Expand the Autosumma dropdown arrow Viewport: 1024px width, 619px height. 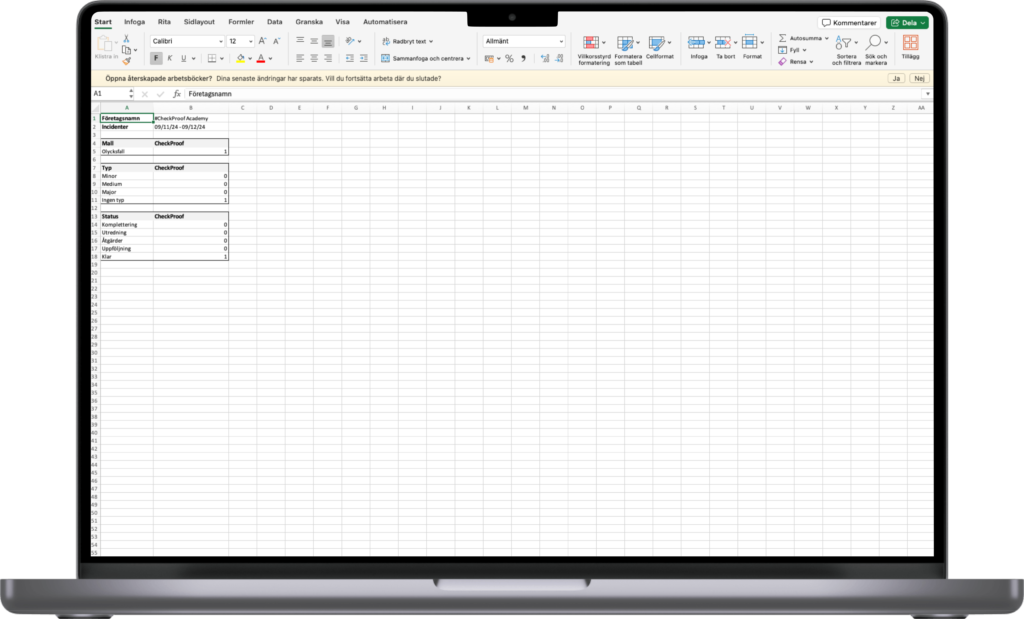[x=827, y=38]
